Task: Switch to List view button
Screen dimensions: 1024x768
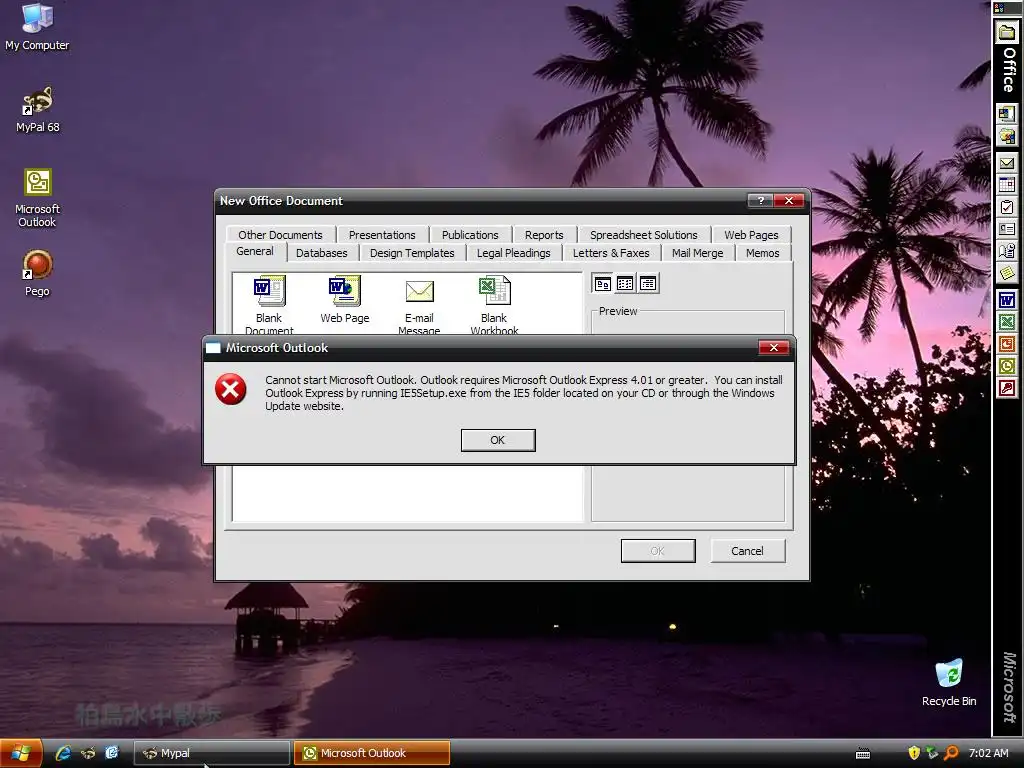Action: tap(625, 283)
